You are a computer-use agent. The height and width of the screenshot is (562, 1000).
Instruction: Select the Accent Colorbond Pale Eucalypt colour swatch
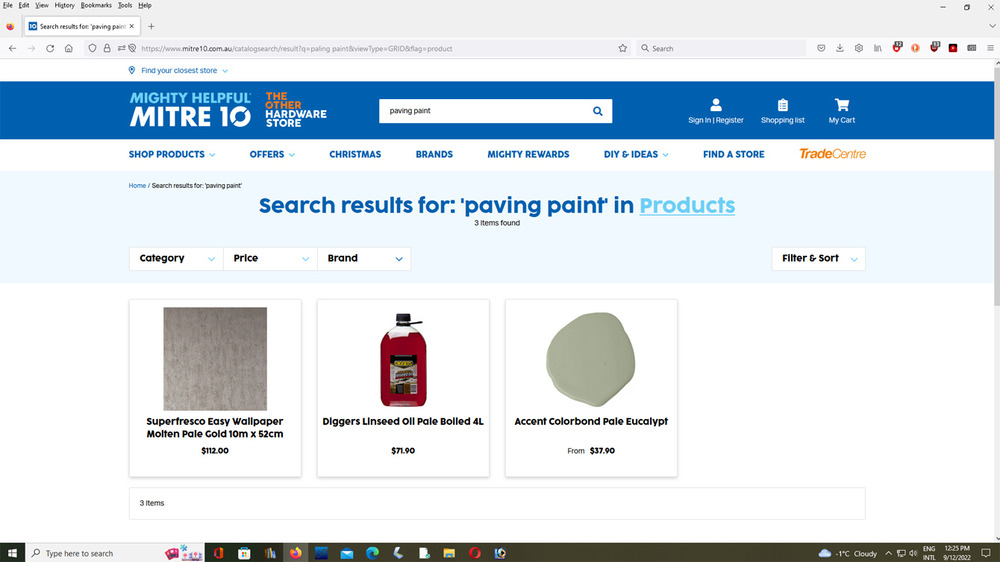click(x=591, y=358)
